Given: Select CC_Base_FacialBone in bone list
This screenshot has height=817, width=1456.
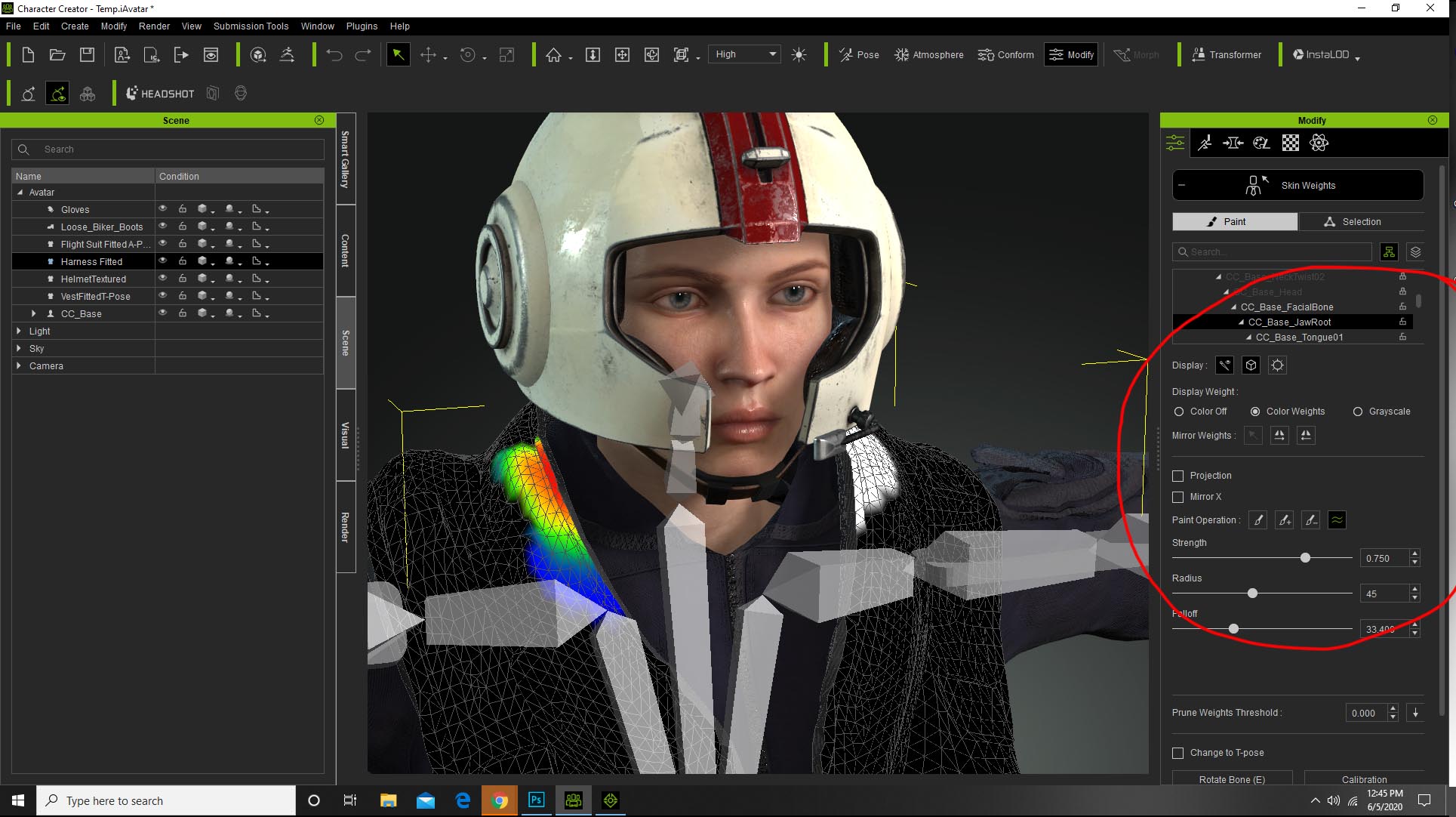Looking at the screenshot, I should point(1286,307).
